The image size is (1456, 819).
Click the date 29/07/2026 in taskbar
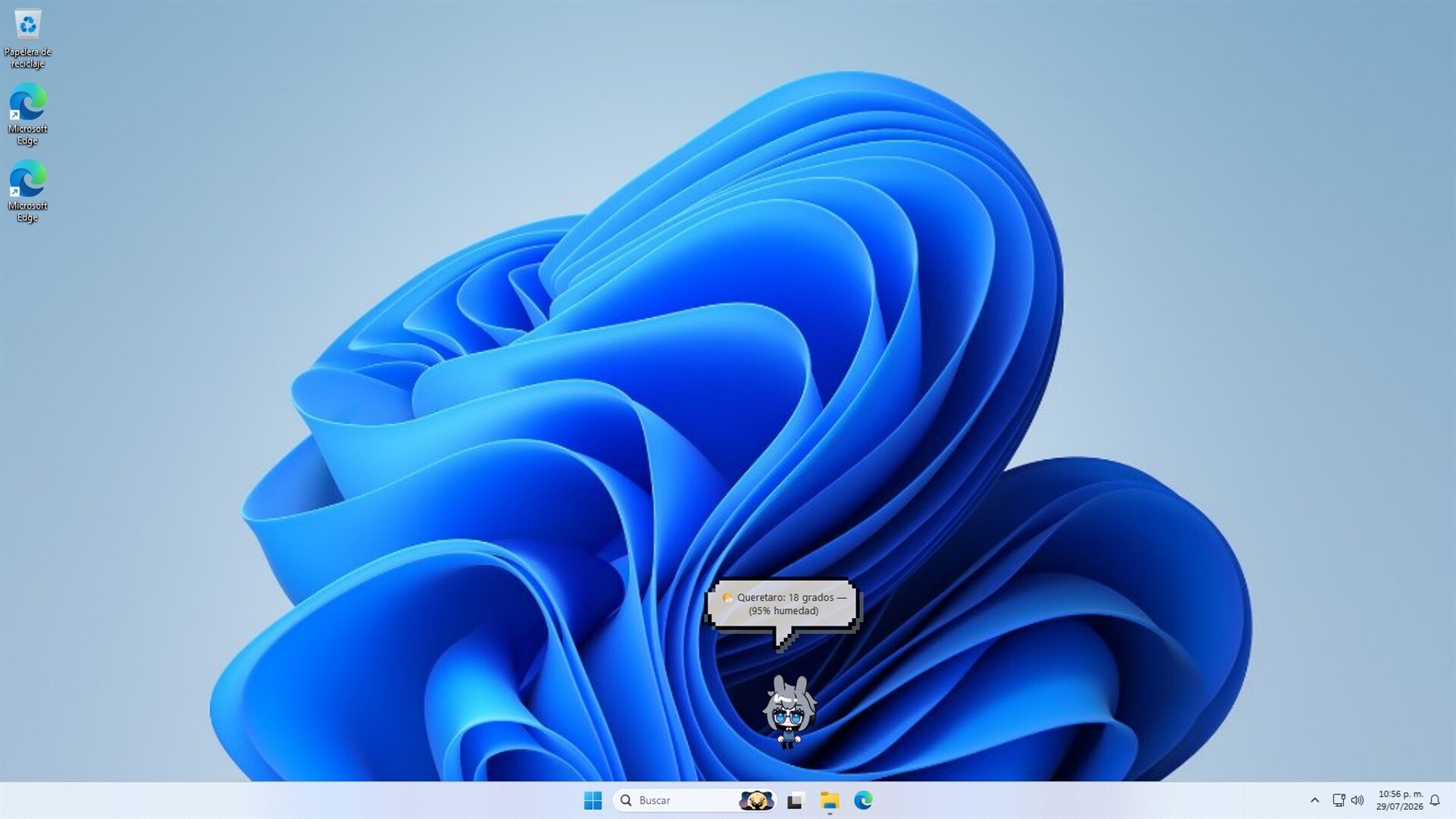point(1400,807)
